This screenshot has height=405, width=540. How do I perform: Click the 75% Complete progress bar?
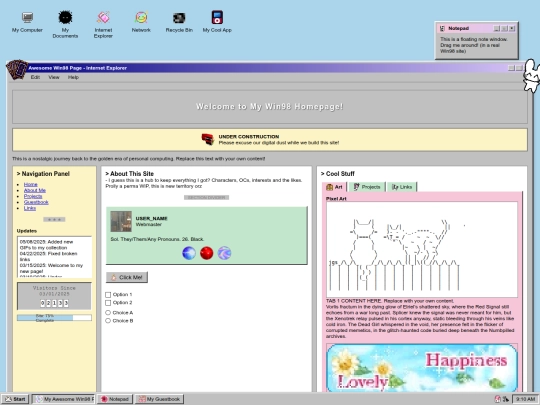click(54, 318)
